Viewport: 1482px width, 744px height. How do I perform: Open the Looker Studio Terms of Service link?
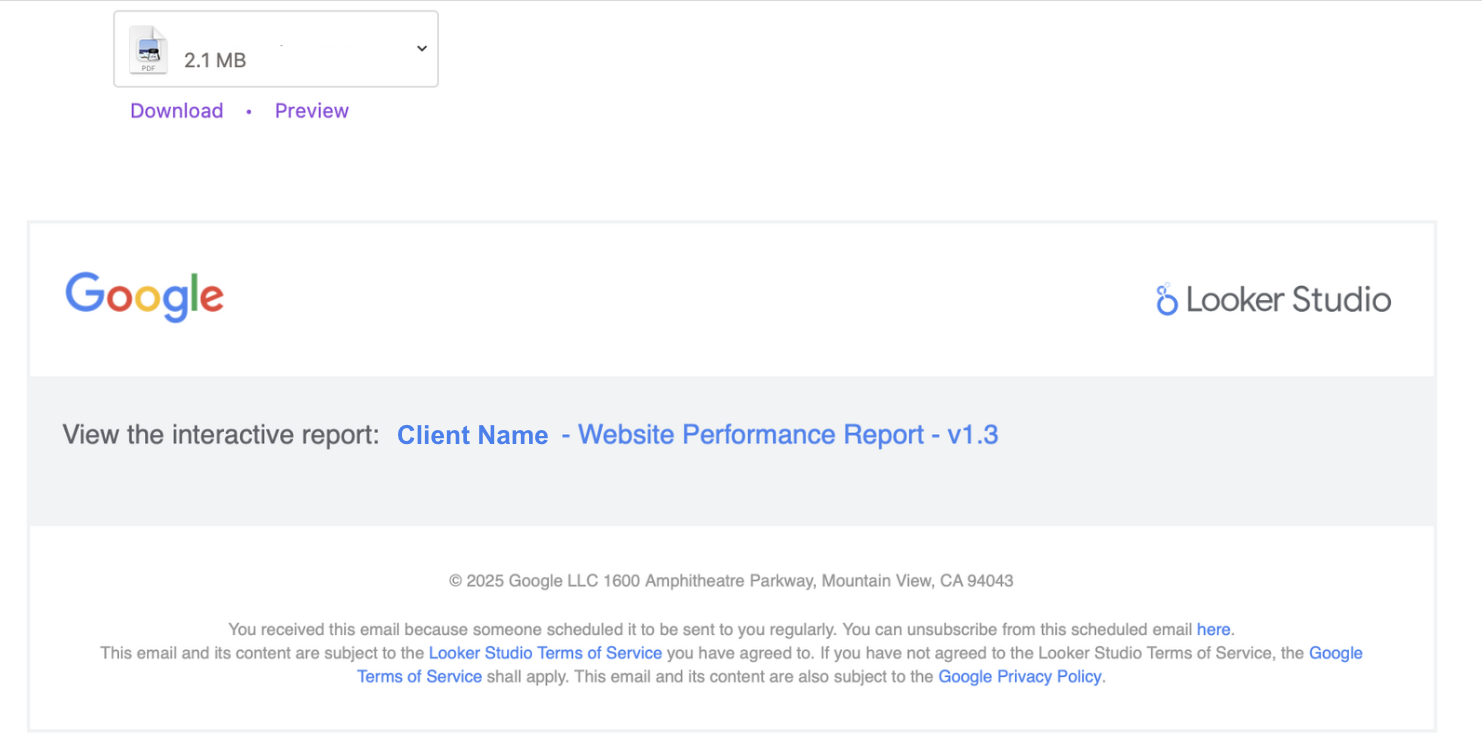[545, 653]
